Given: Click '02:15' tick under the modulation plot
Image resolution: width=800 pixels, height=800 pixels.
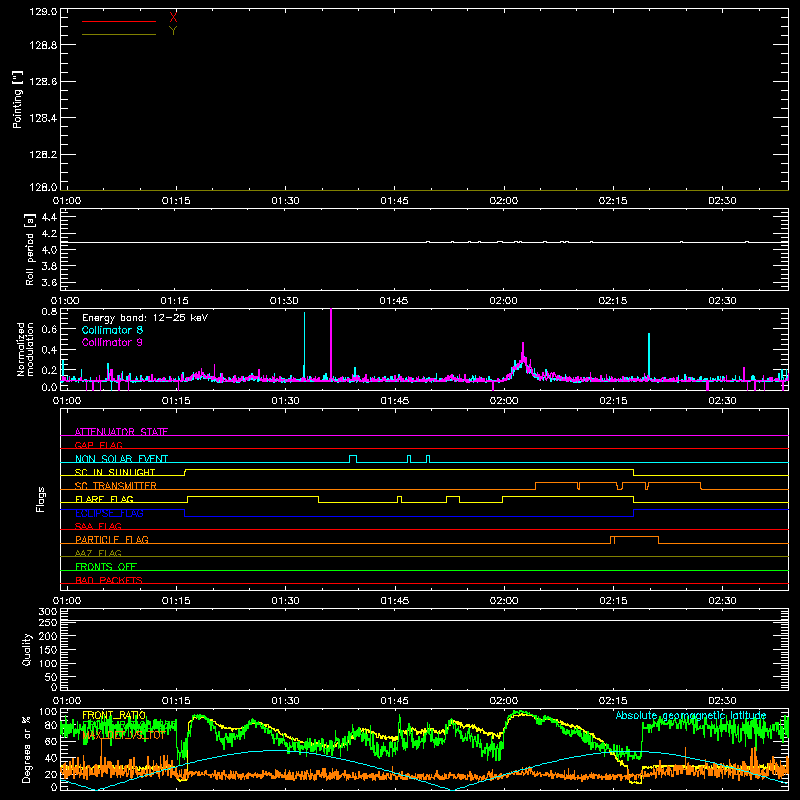Looking at the screenshot, I should (613, 401).
